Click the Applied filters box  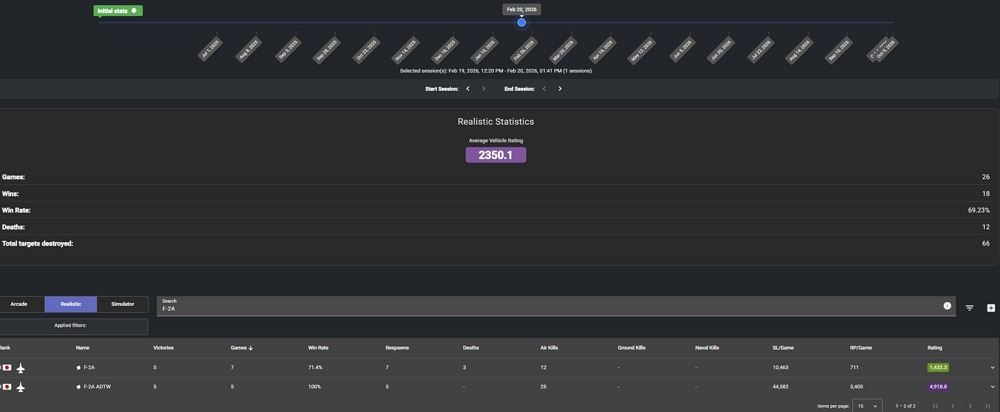point(73,327)
